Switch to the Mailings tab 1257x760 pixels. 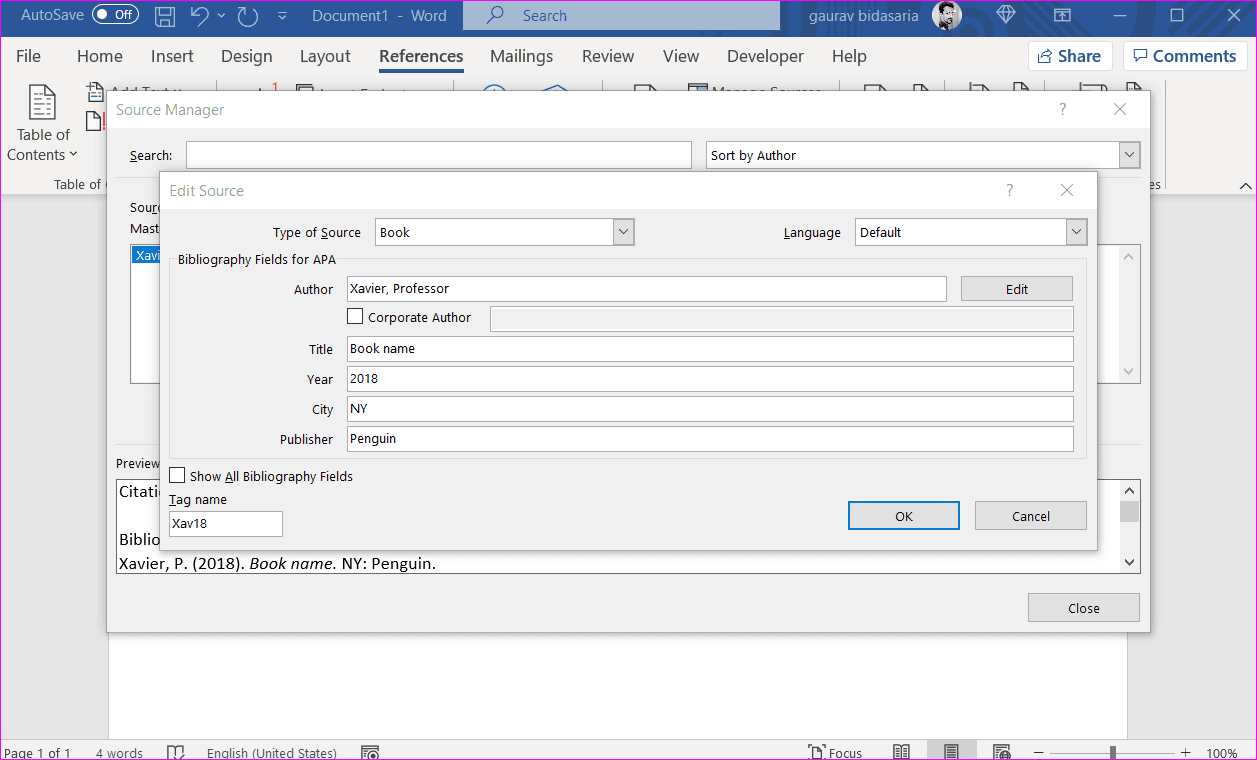coord(521,56)
